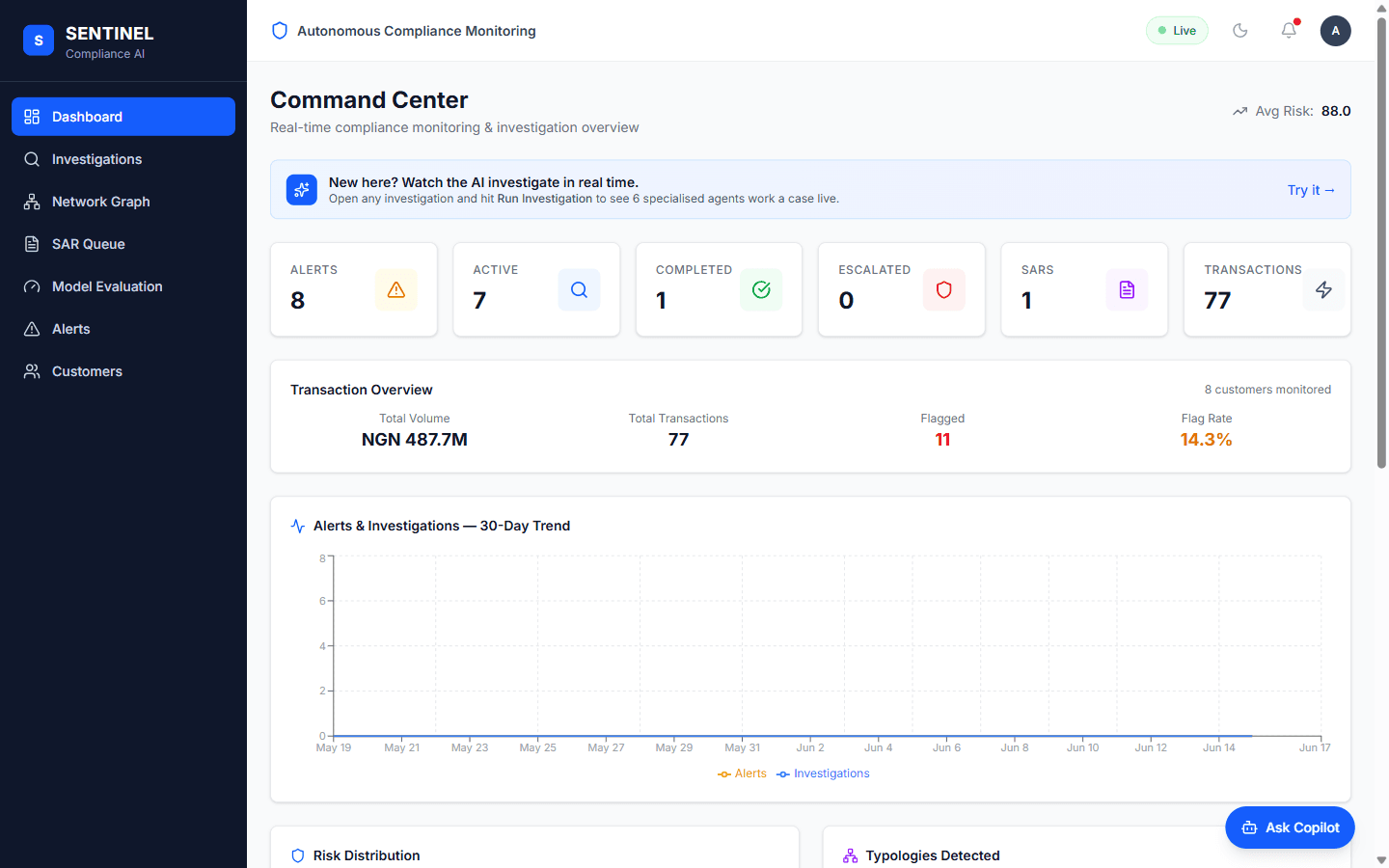Click the SAR Queue document icon in sidebar
This screenshot has width=1389, height=868.
point(32,244)
